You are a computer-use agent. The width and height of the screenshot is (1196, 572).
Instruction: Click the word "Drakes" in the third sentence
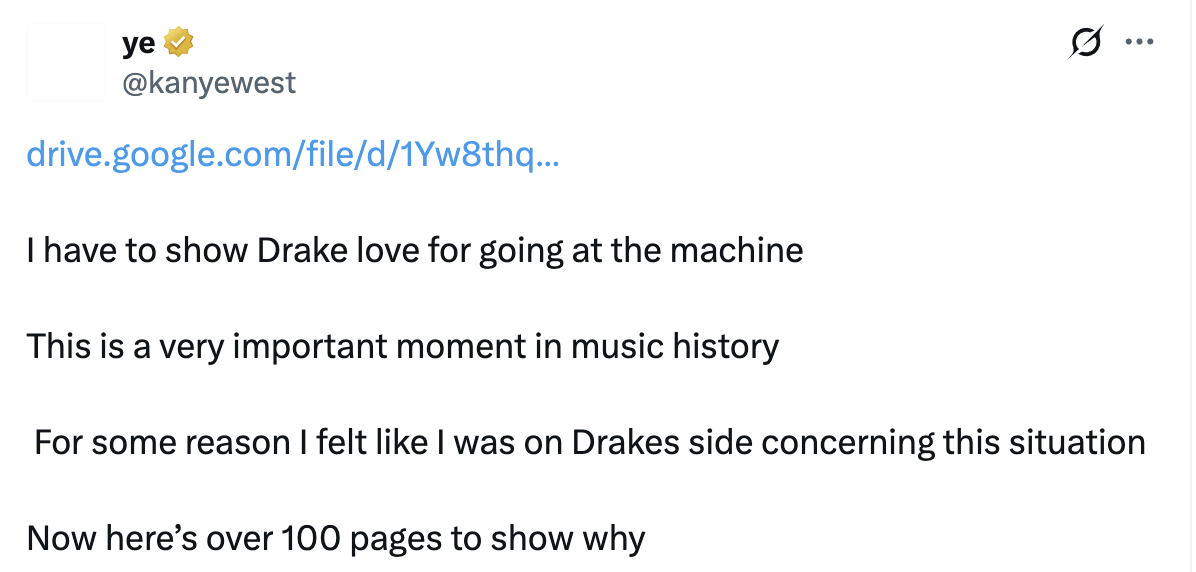625,442
